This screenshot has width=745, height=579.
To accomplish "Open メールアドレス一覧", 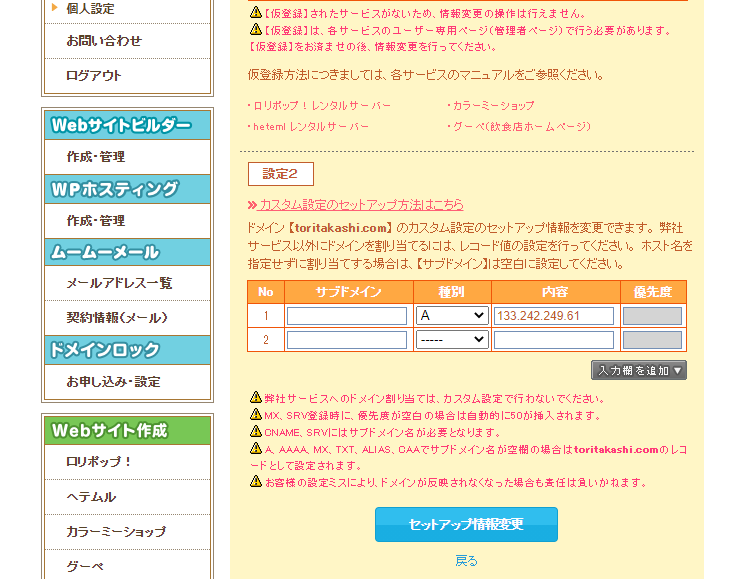I will tap(119, 283).
